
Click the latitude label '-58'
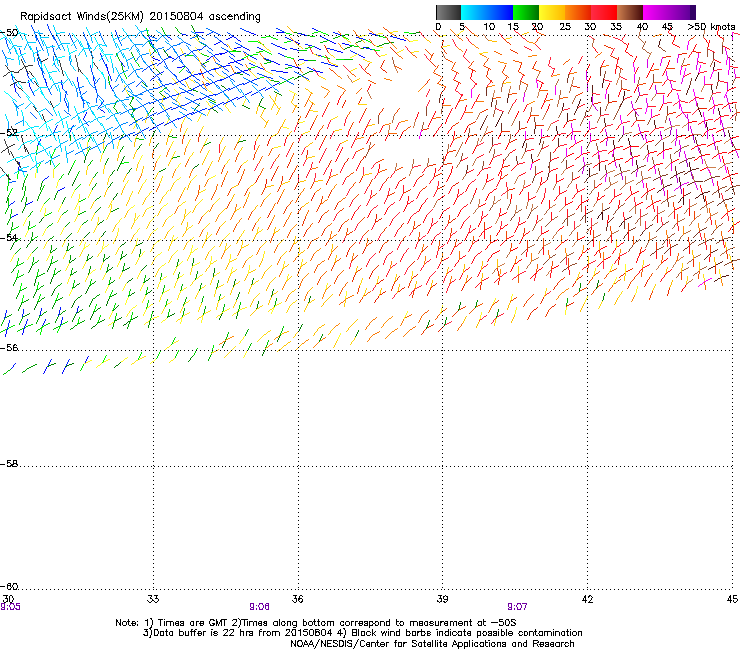pyautogui.click(x=9, y=464)
